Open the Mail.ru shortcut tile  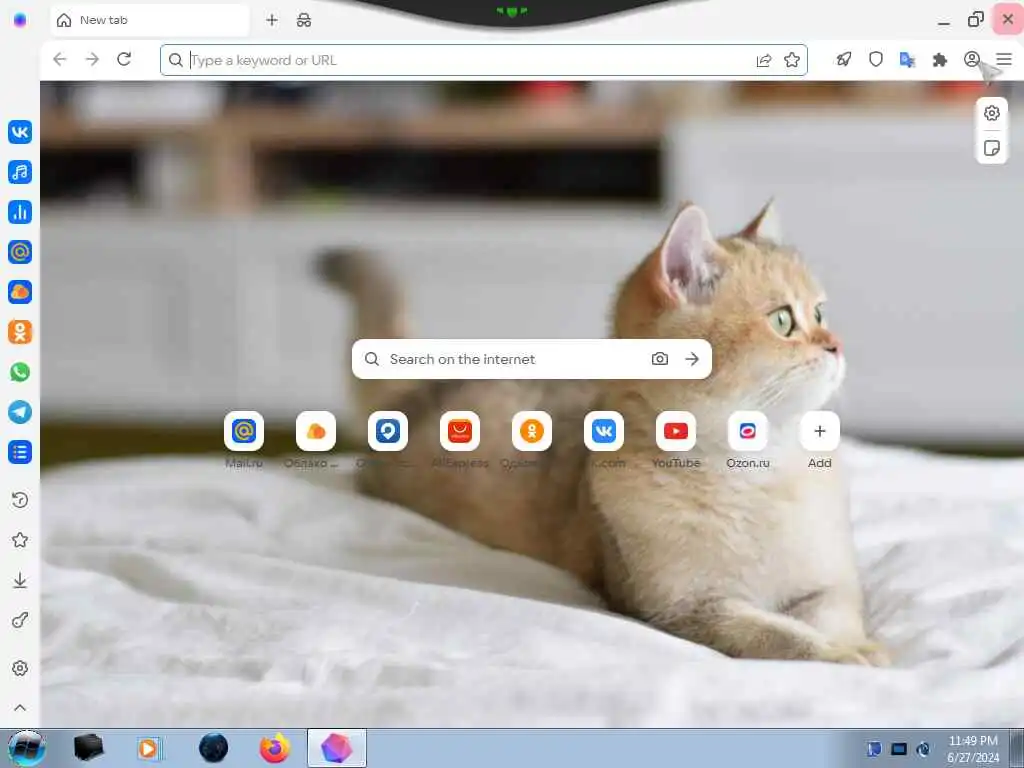coord(244,431)
